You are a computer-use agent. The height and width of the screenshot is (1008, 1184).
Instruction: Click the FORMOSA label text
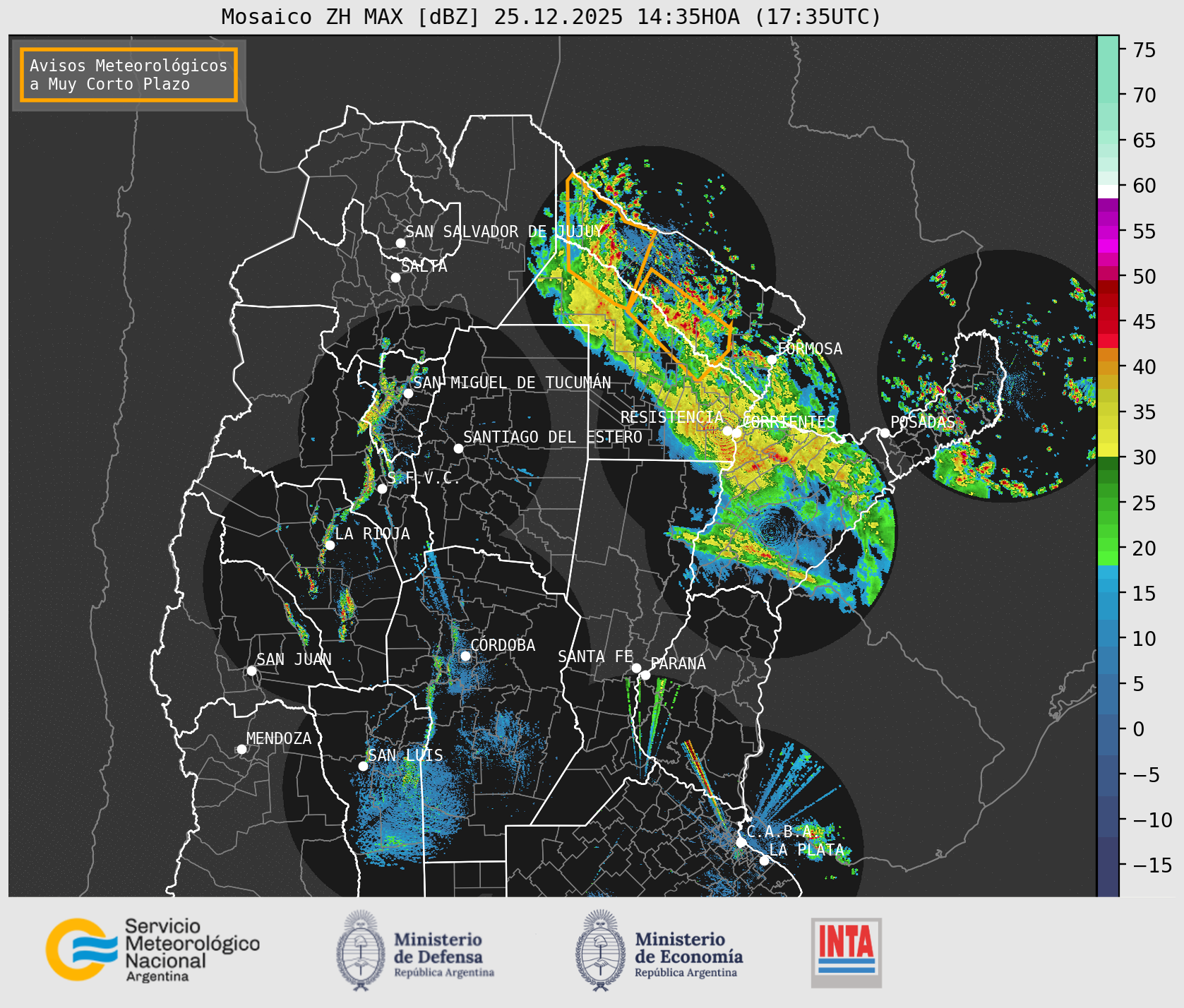tap(810, 349)
